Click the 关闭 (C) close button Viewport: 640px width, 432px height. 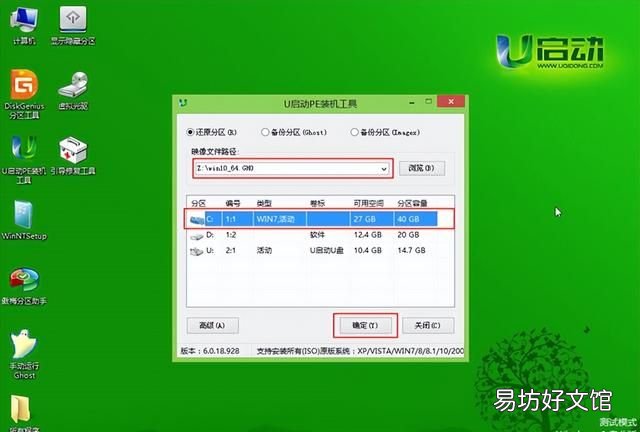point(428,325)
